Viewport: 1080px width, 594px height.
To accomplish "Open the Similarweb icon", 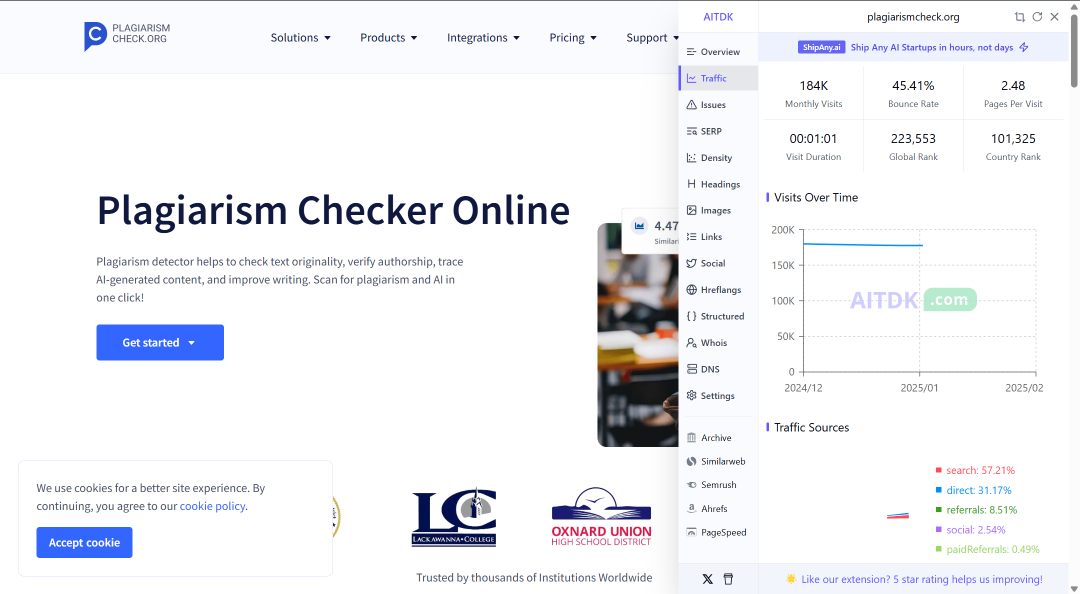I will (x=691, y=462).
